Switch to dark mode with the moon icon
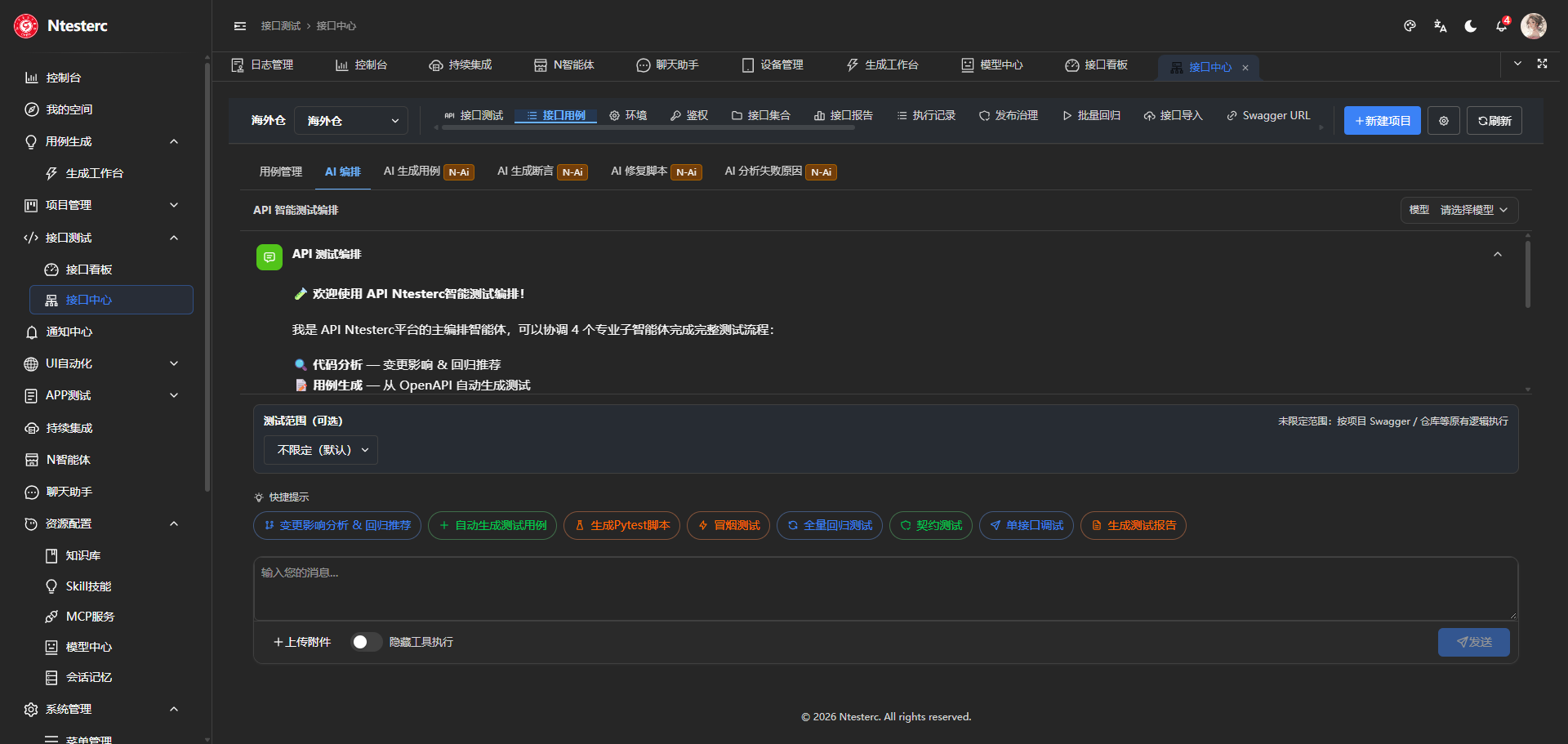This screenshot has width=1568, height=744. coord(1471,26)
